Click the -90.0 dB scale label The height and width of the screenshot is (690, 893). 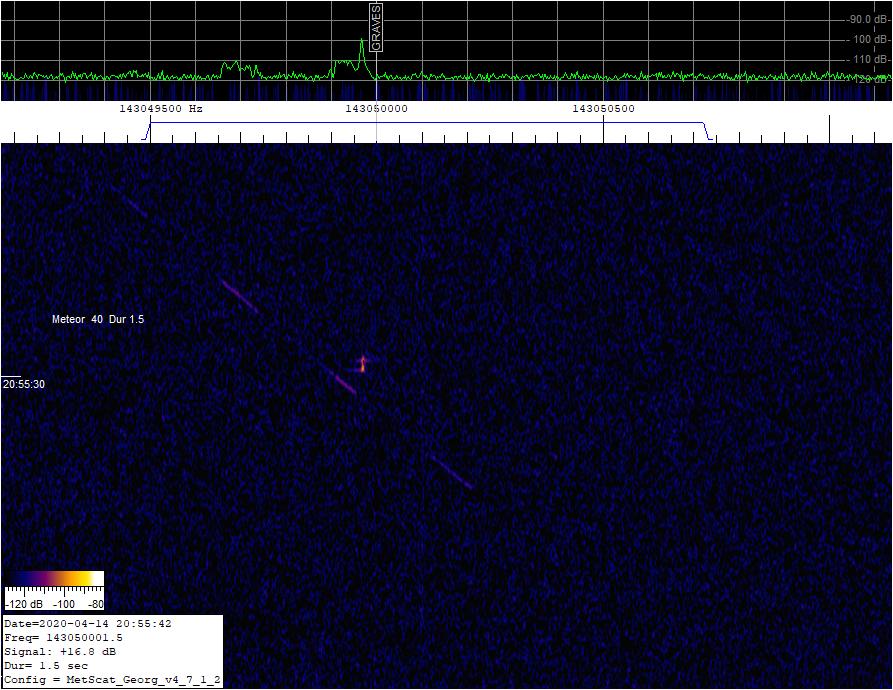tap(869, 19)
